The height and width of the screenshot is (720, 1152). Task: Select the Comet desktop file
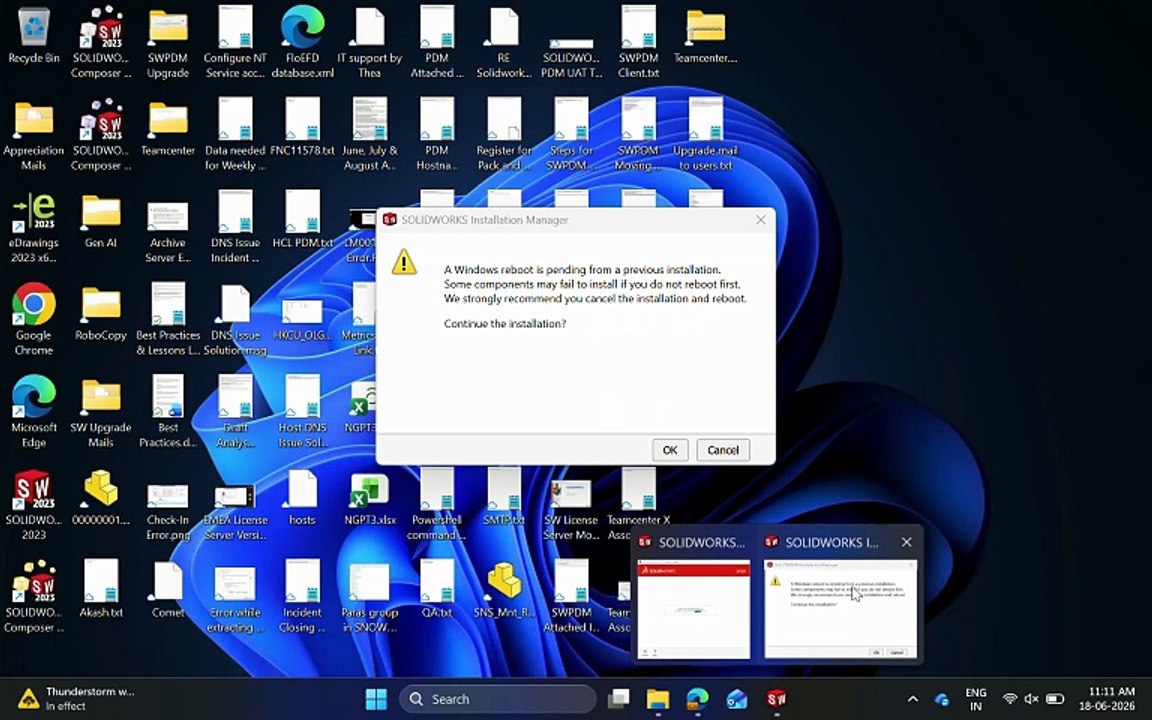(168, 591)
